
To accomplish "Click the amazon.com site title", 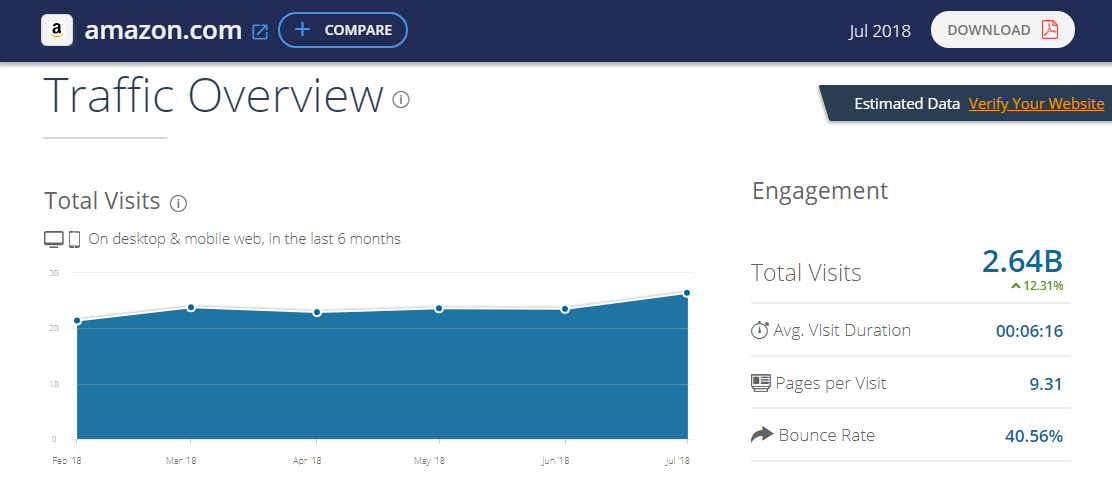I will point(163,31).
